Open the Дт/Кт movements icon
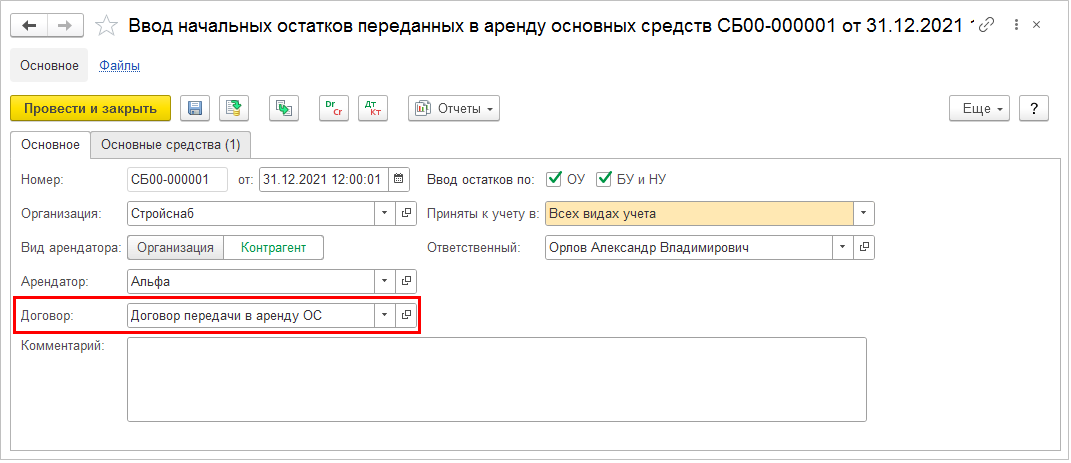This screenshot has width=1071, height=463. point(373,108)
